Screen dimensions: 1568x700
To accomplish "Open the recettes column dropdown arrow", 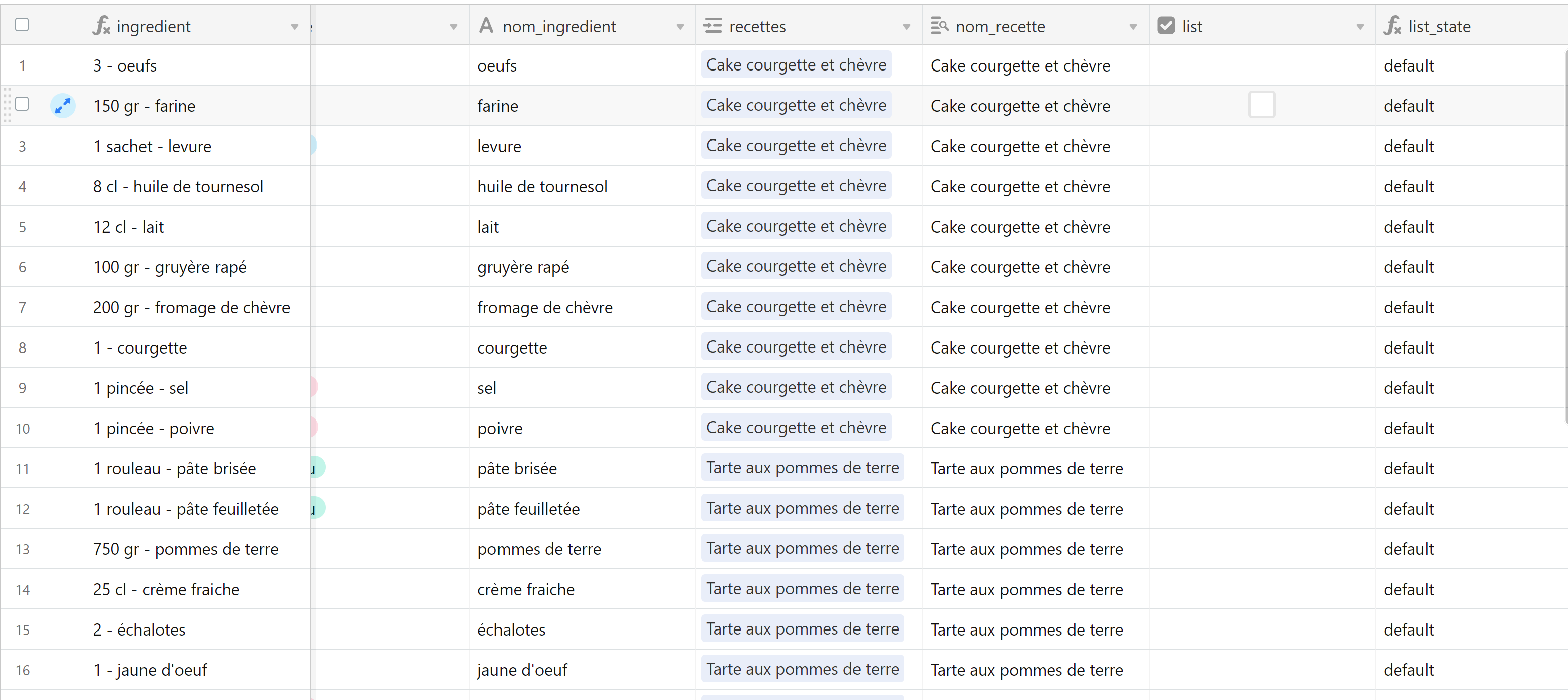I will pos(906,27).
